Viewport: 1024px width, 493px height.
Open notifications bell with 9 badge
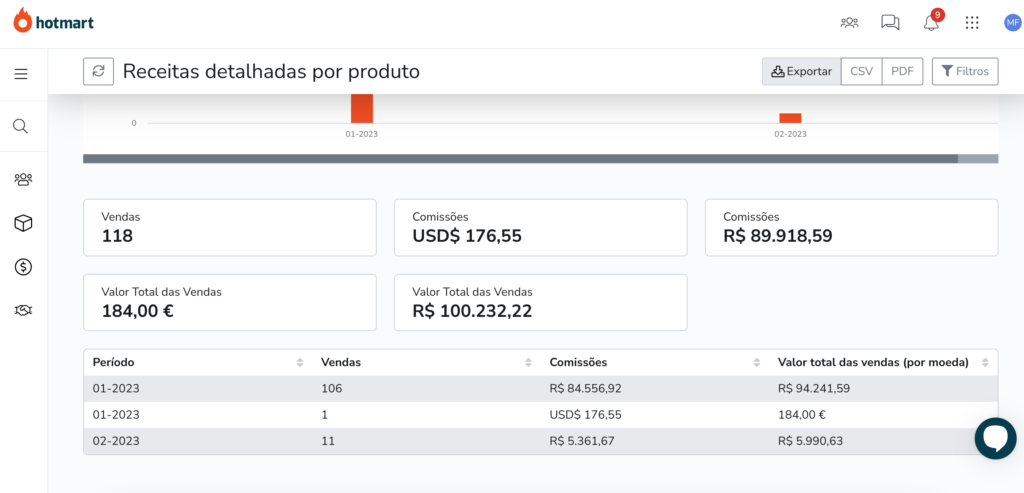(x=933, y=20)
